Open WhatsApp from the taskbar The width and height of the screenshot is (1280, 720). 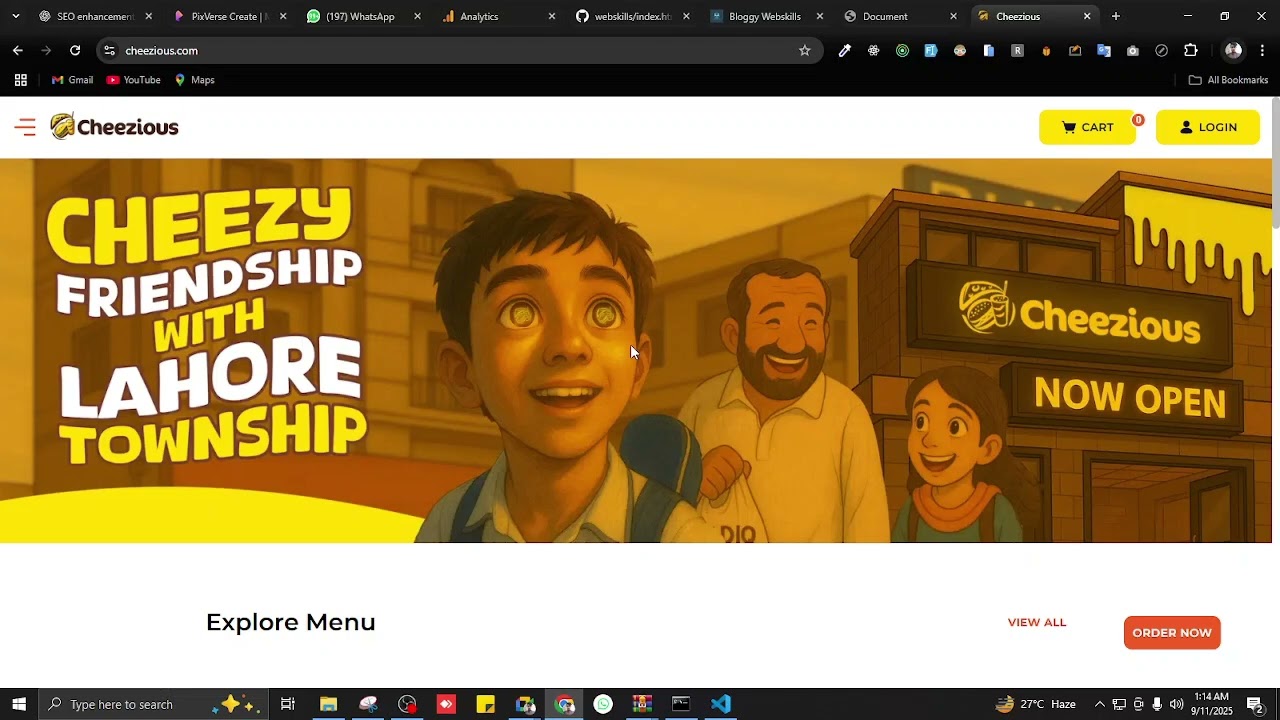[603, 704]
